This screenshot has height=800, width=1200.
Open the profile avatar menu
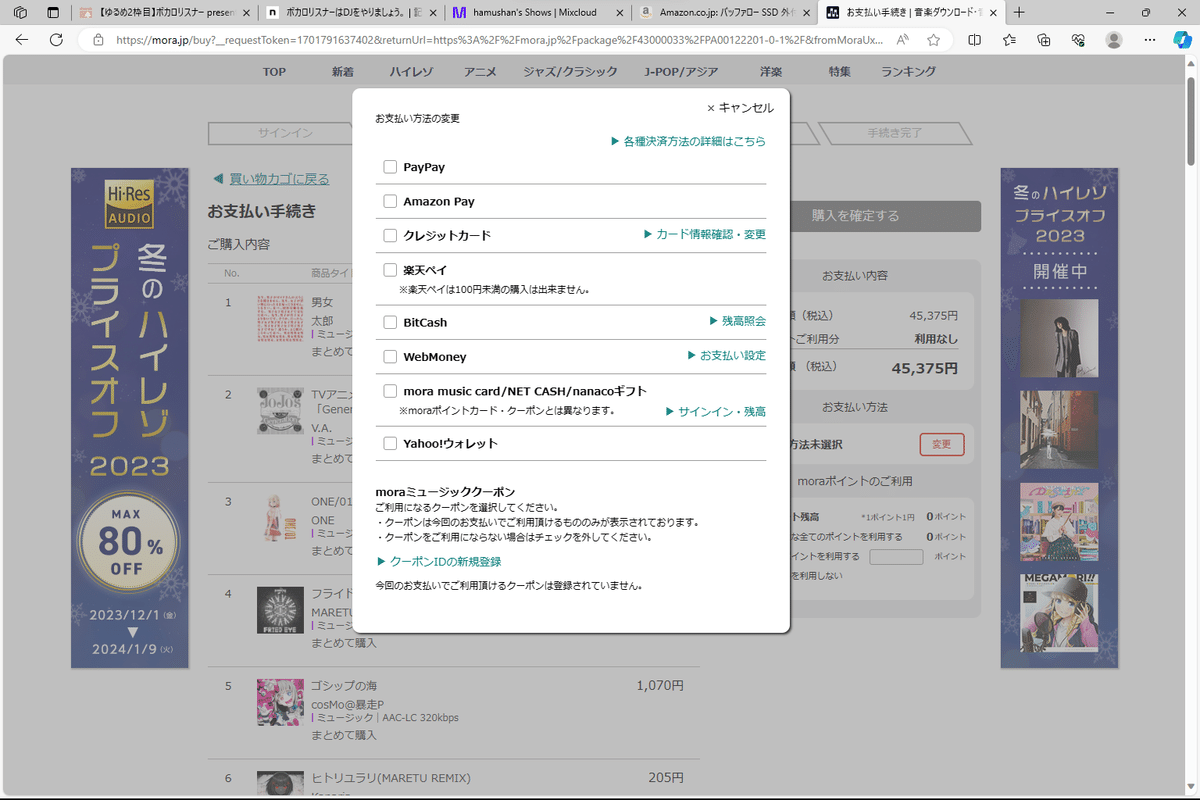pos(1114,40)
